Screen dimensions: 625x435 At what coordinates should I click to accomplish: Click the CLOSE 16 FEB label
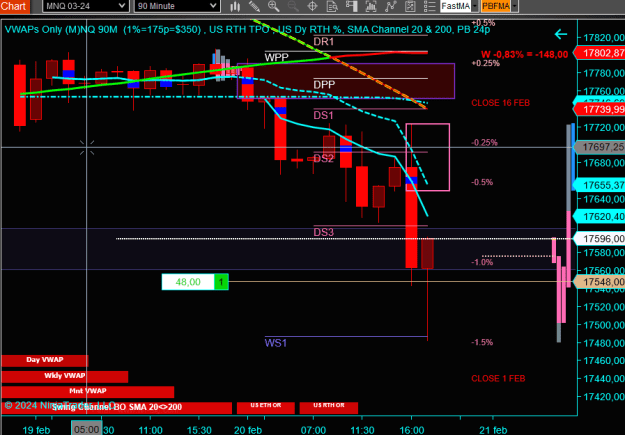501,103
